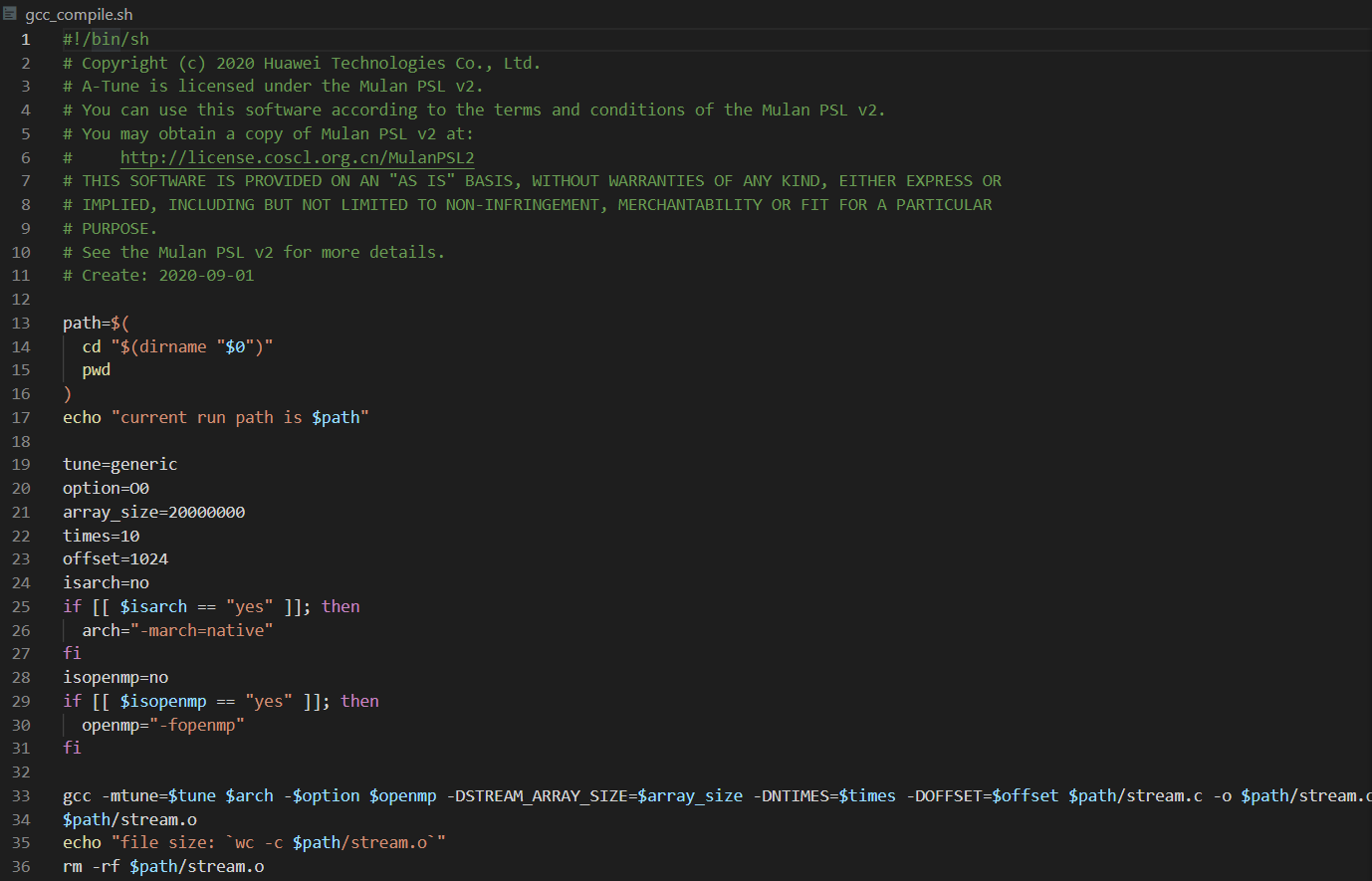Click the "# PURPOSE." comment line
The height and width of the screenshot is (881, 1372).
tap(110, 229)
